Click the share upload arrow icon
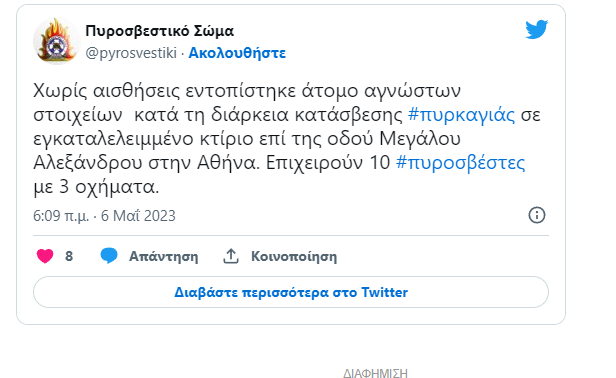Image resolution: width=616 pixels, height=378 pixels. (x=231, y=256)
